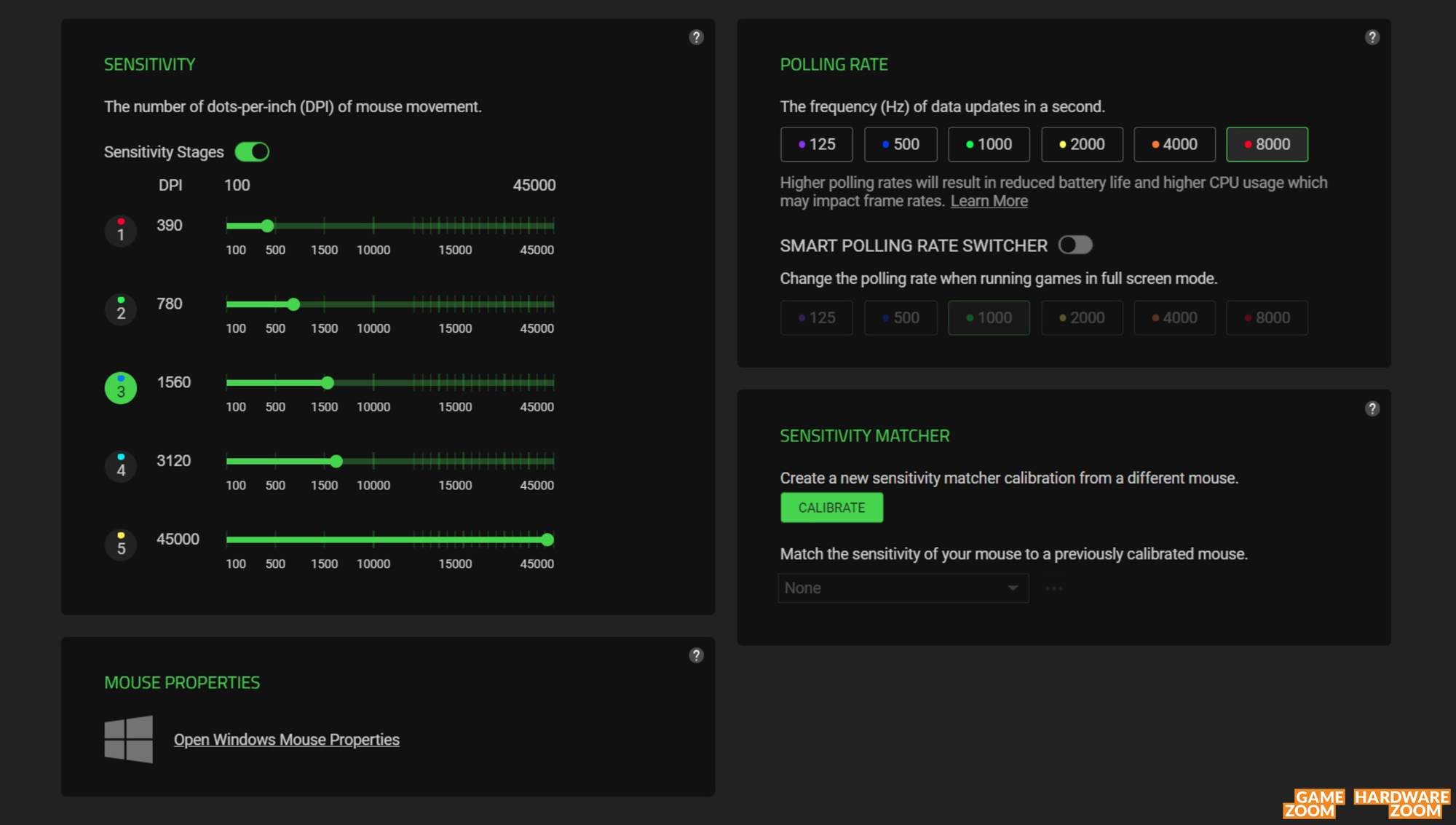
Task: Select DPI stage 2 circle icon
Action: [121, 309]
